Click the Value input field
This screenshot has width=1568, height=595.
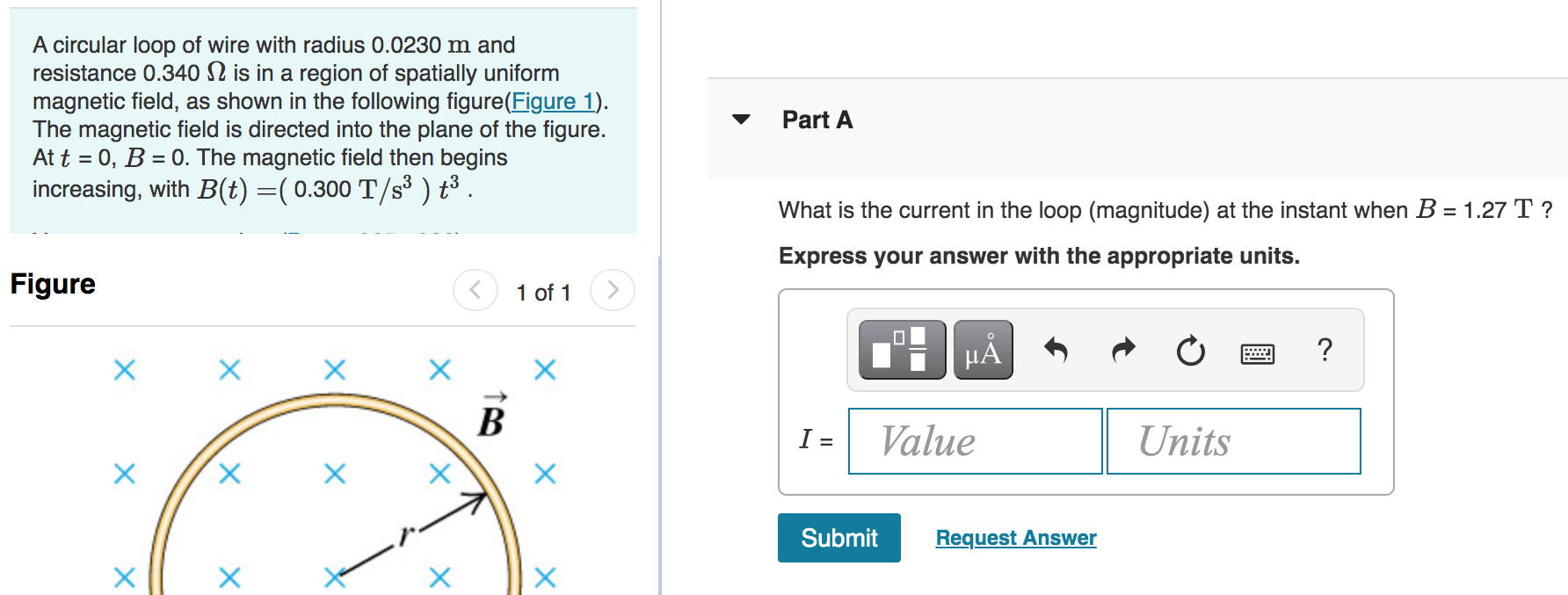[974, 441]
